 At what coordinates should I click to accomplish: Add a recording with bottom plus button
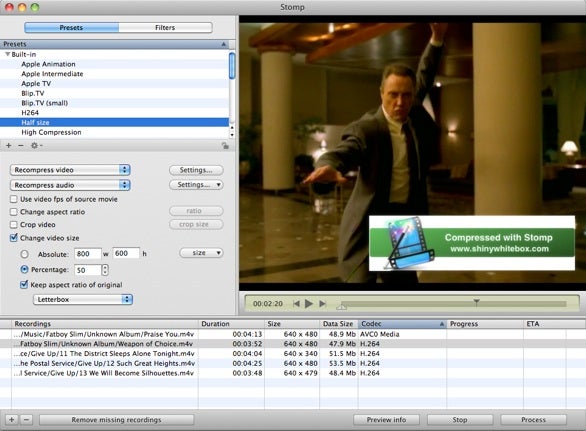click(12, 420)
